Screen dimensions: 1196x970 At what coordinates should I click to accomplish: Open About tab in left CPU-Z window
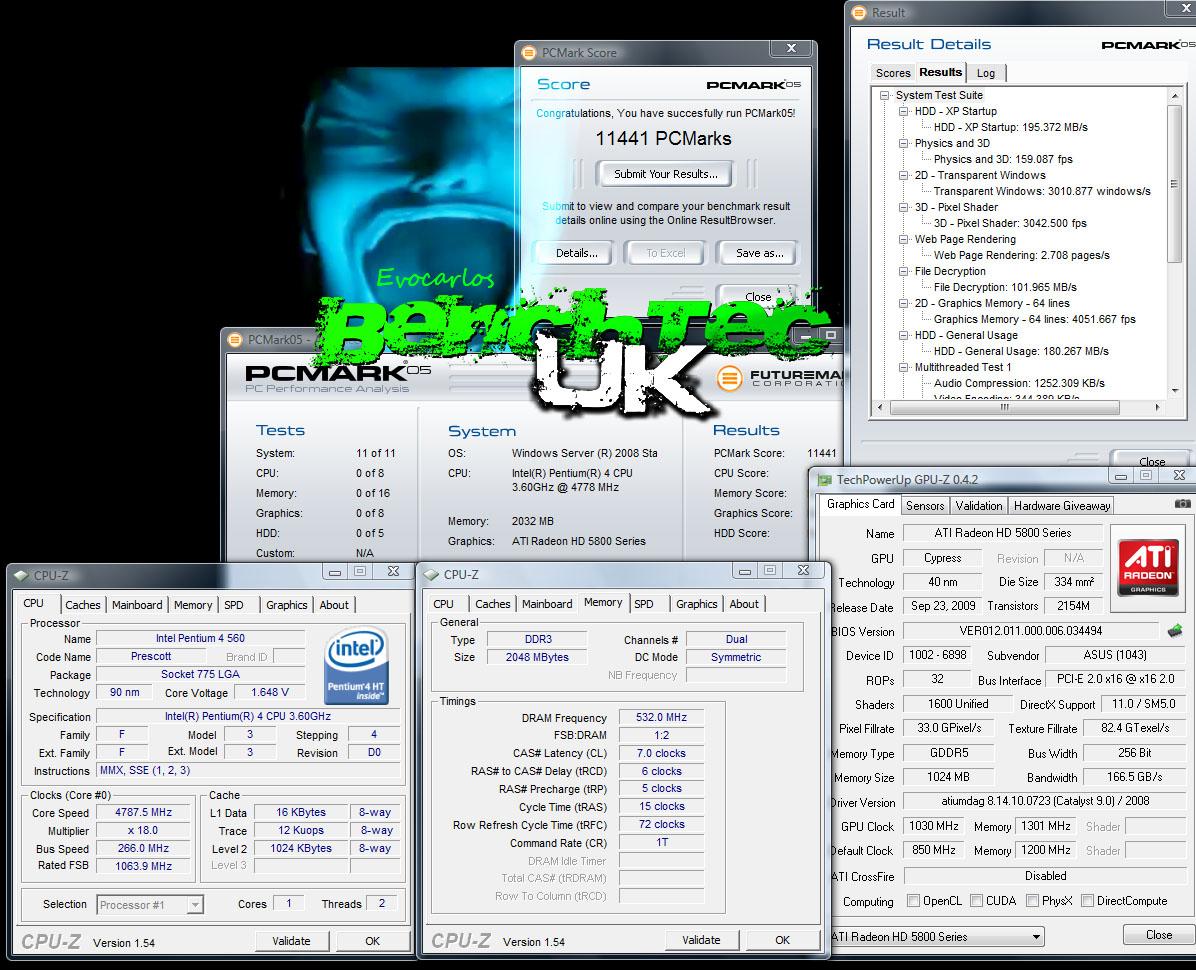334,605
